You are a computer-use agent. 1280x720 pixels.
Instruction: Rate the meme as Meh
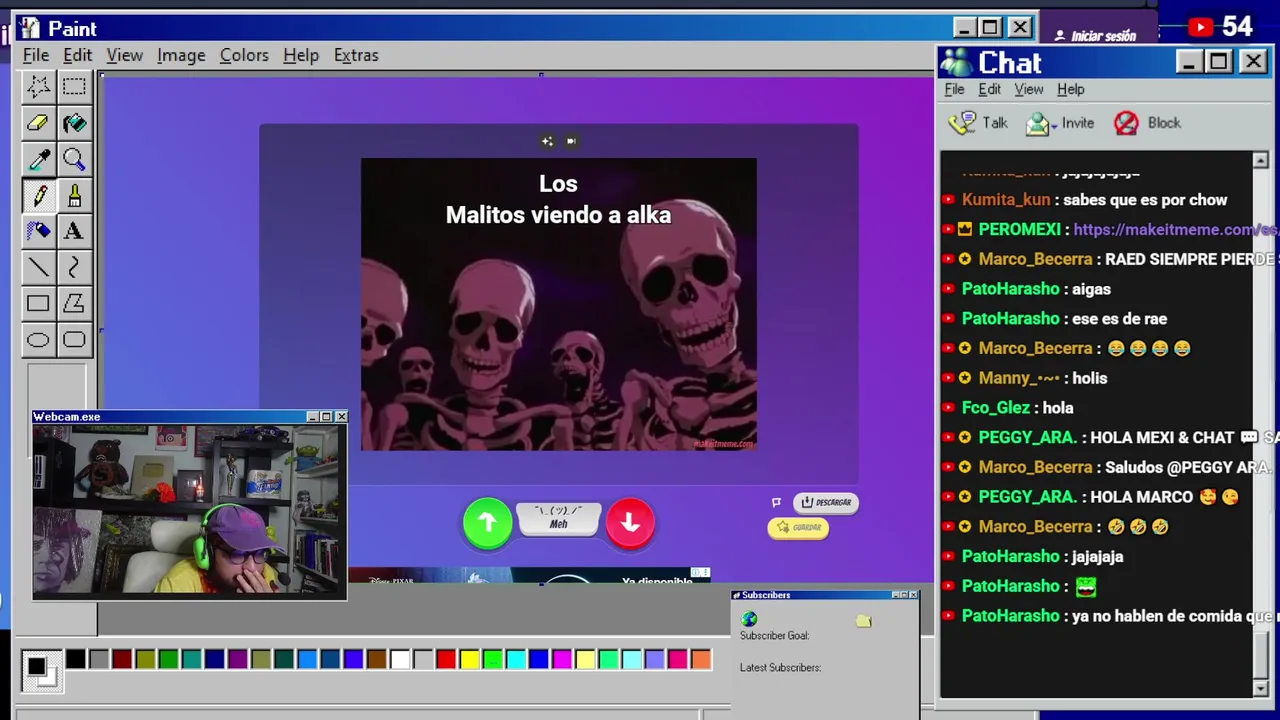558,518
